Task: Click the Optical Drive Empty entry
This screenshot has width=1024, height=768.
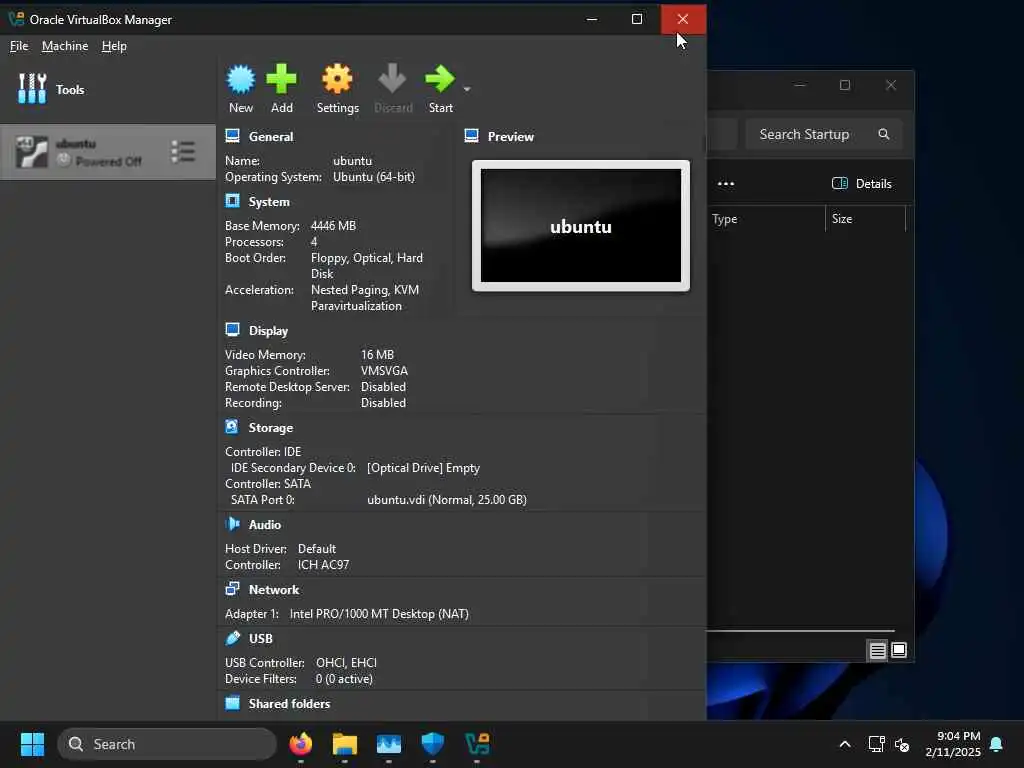Action: coord(423,468)
